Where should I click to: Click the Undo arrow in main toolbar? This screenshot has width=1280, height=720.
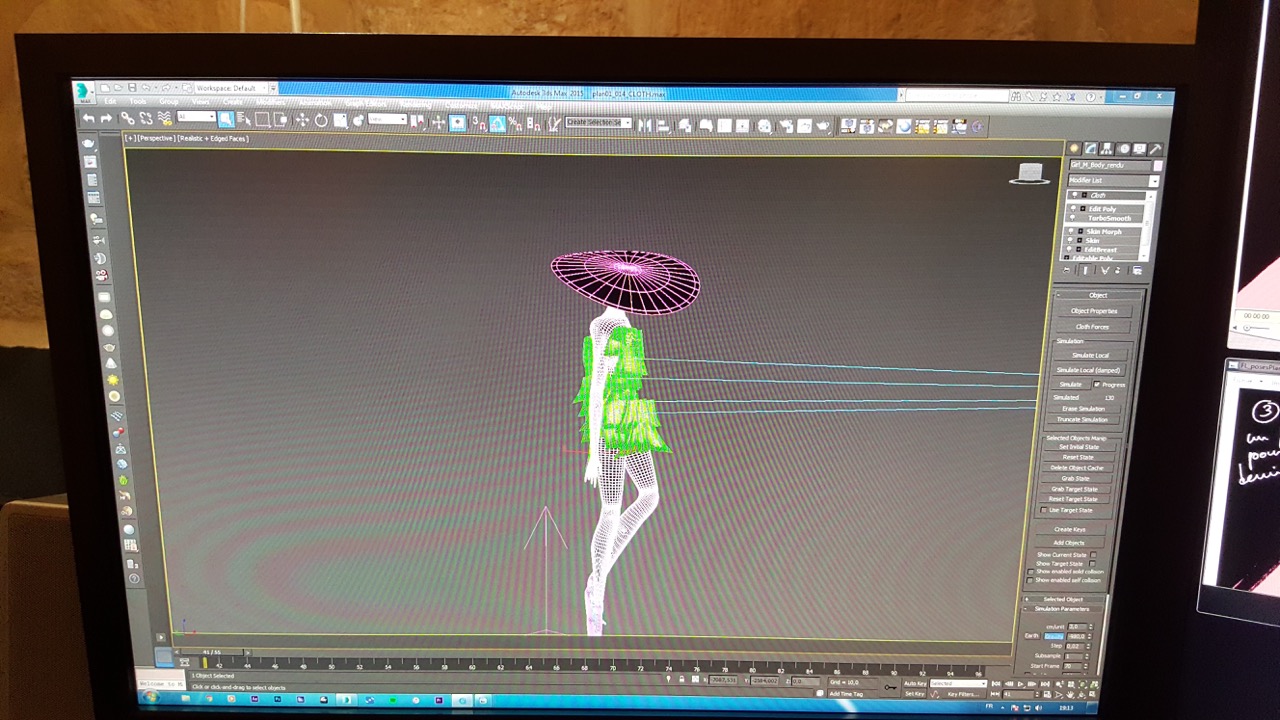[x=88, y=118]
